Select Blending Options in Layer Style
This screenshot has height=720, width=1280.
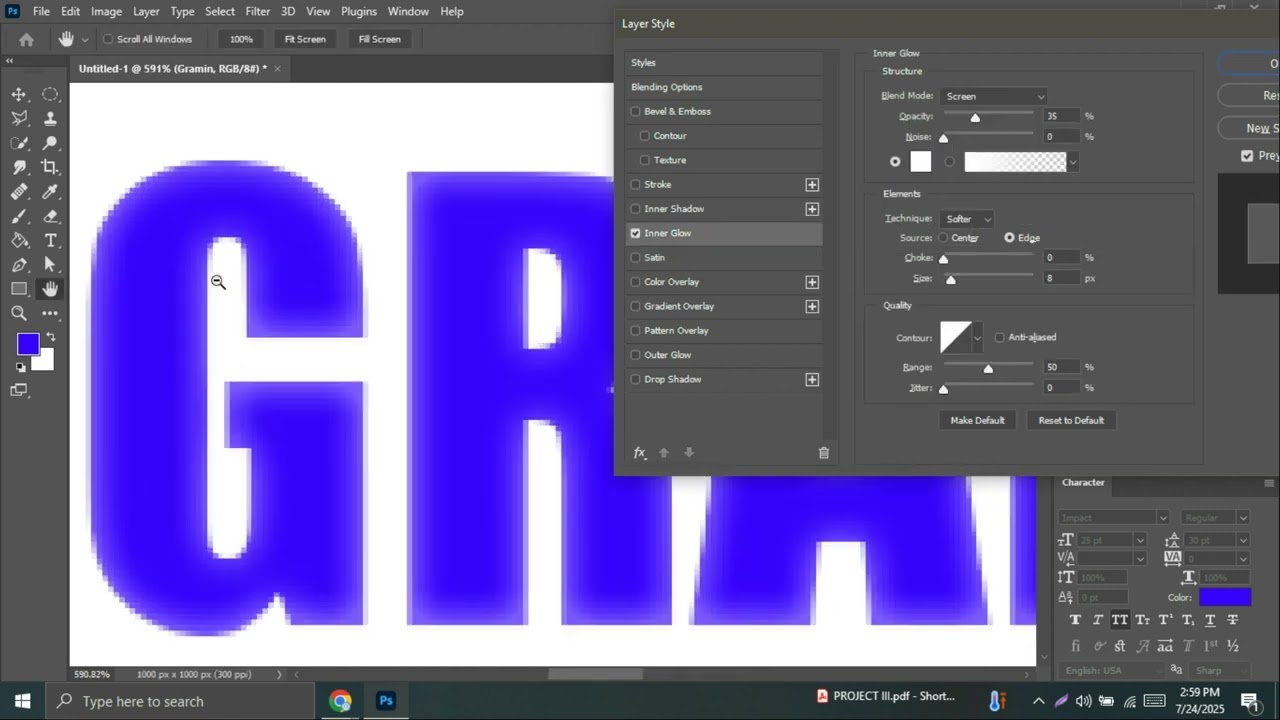coord(666,87)
